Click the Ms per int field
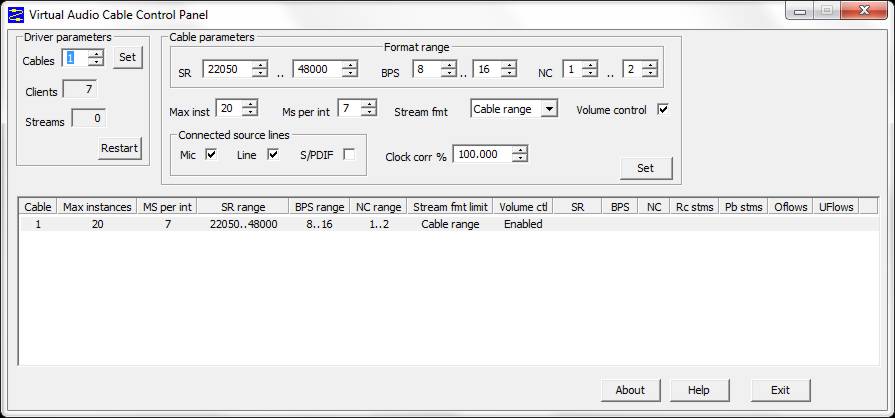The width and height of the screenshot is (895, 418). [350, 108]
